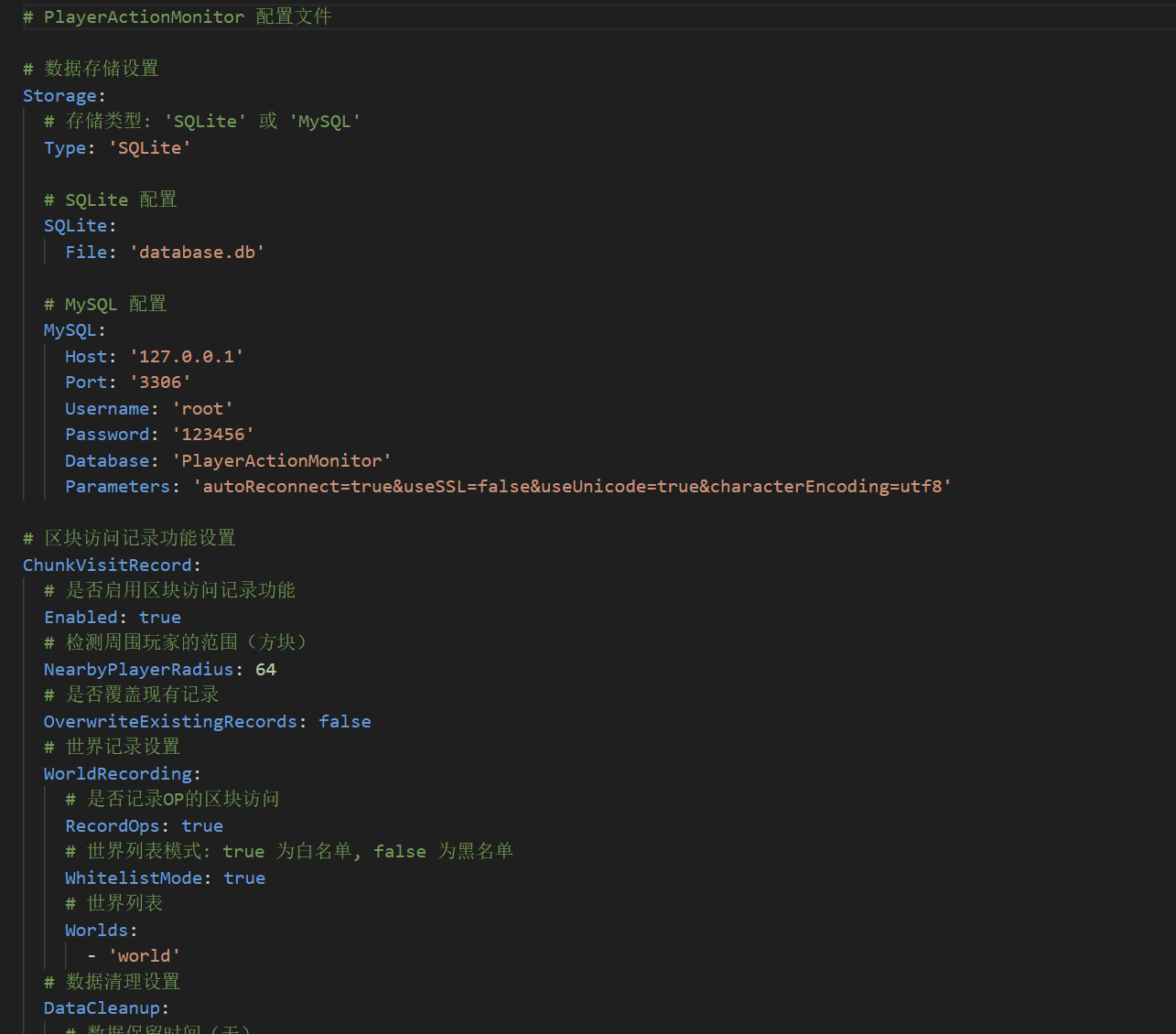The width and height of the screenshot is (1176, 1034).
Task: Click the 'world' list entry
Action: click(145, 955)
